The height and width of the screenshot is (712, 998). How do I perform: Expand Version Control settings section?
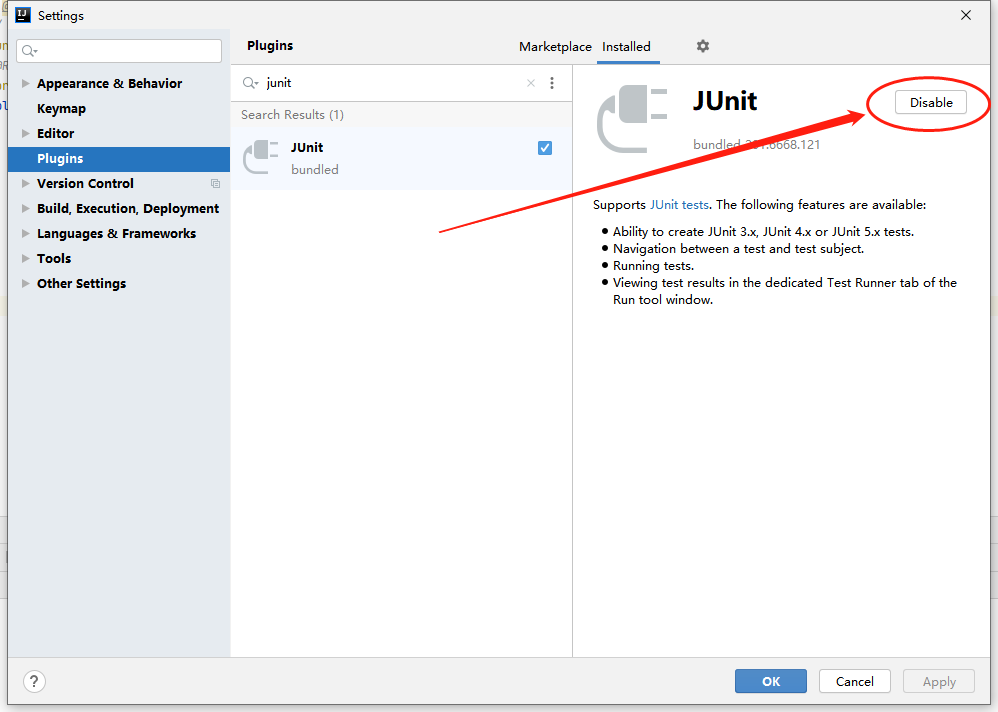tap(25, 183)
